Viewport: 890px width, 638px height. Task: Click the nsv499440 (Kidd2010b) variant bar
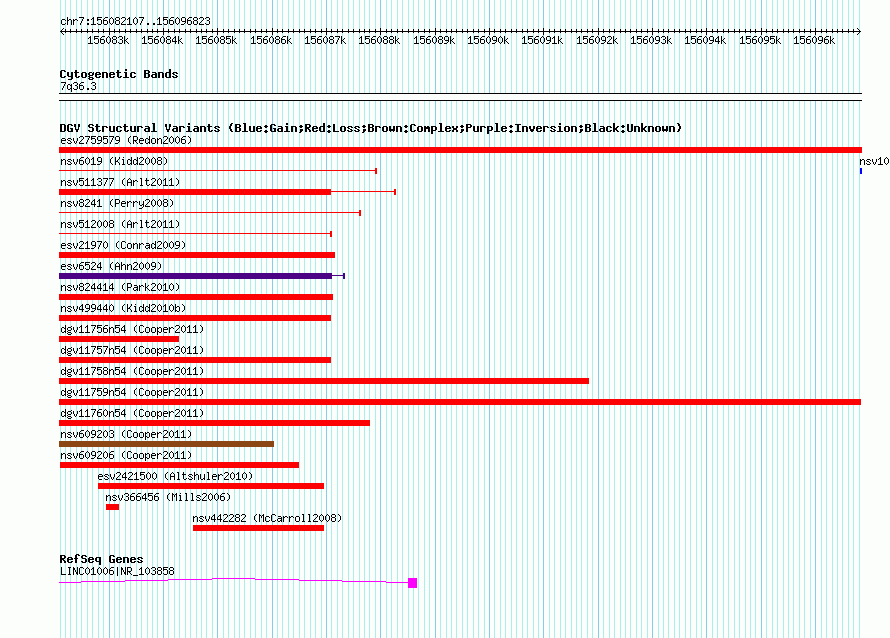(x=195, y=318)
